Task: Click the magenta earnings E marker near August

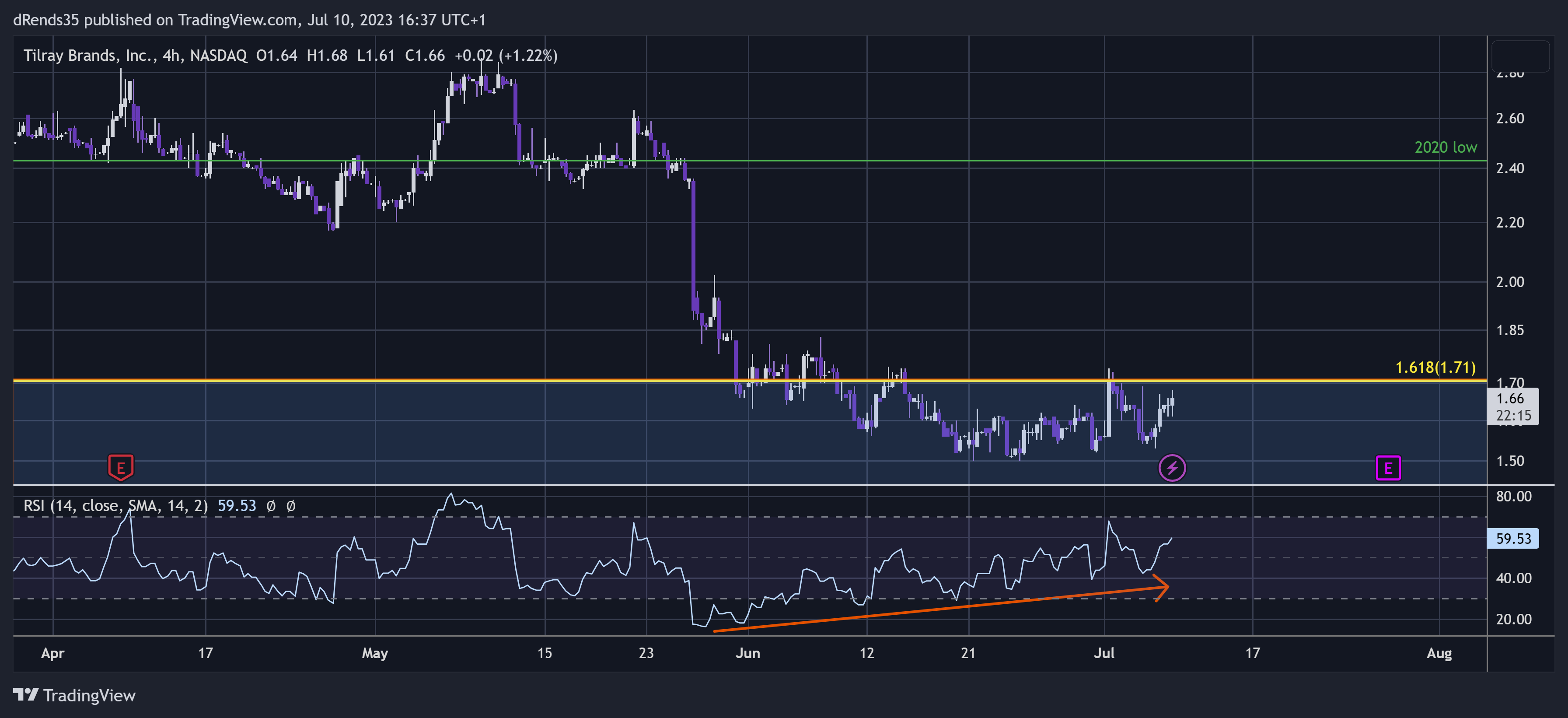Action: (x=1388, y=468)
